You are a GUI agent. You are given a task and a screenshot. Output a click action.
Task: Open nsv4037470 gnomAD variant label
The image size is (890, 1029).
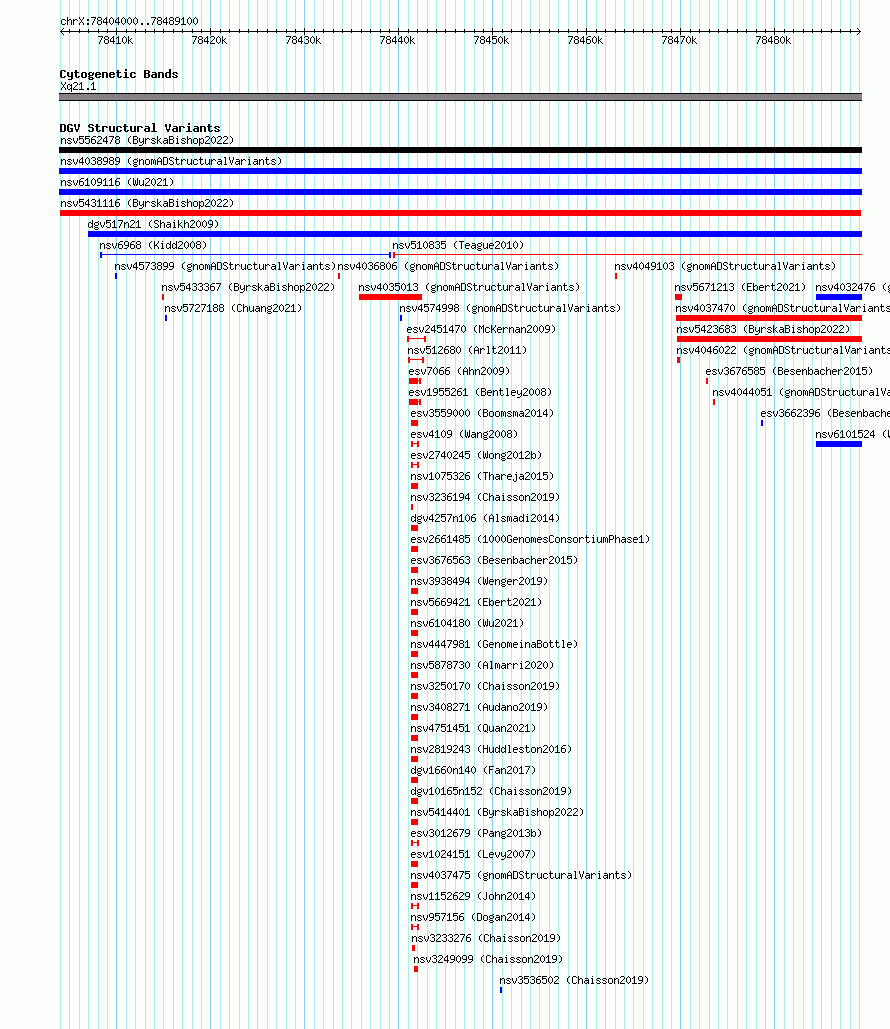782,308
